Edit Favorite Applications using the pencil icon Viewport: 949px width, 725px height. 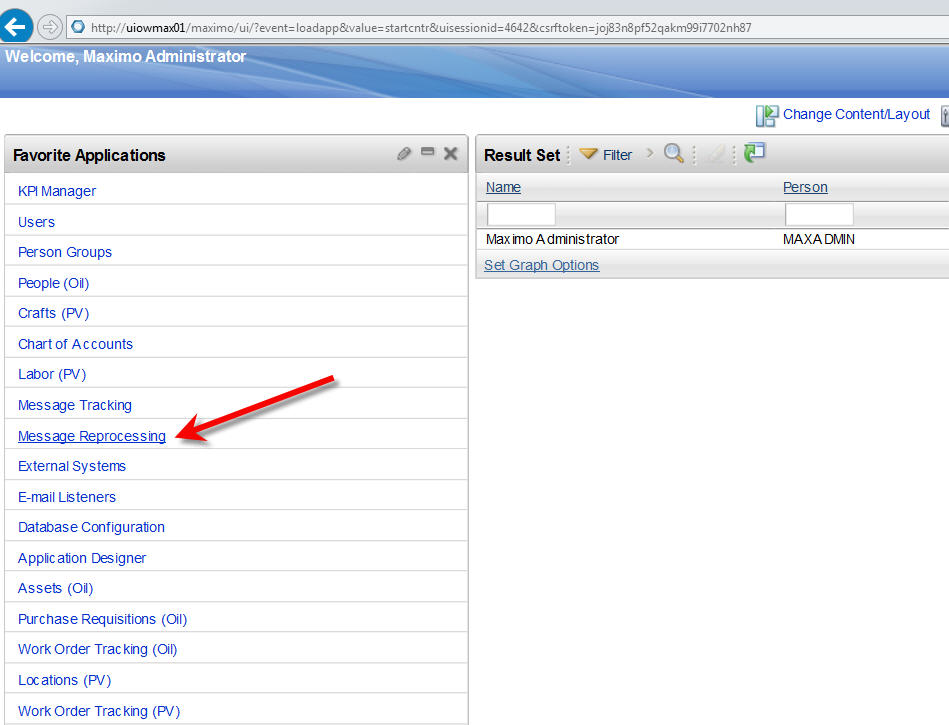coord(403,154)
